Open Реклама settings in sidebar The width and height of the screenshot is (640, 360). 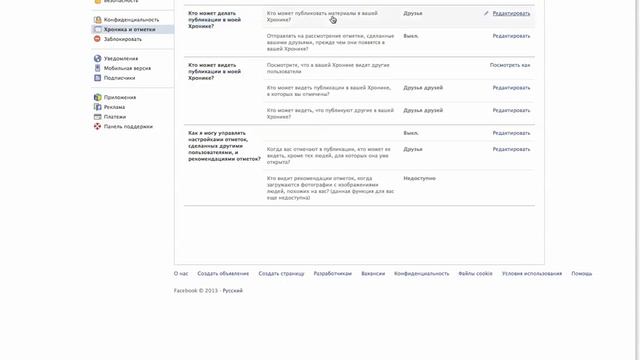[x=114, y=107]
